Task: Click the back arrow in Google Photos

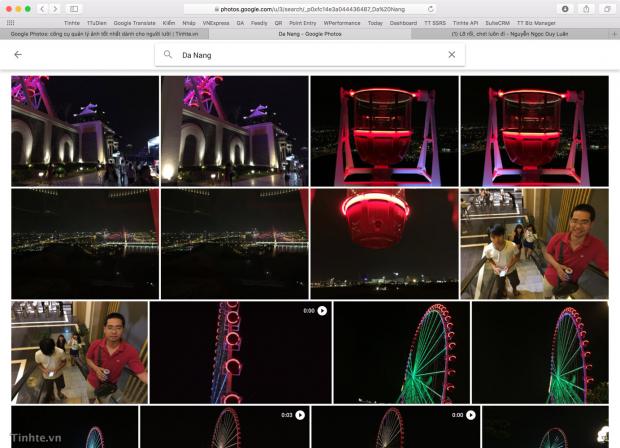Action: coord(18,55)
